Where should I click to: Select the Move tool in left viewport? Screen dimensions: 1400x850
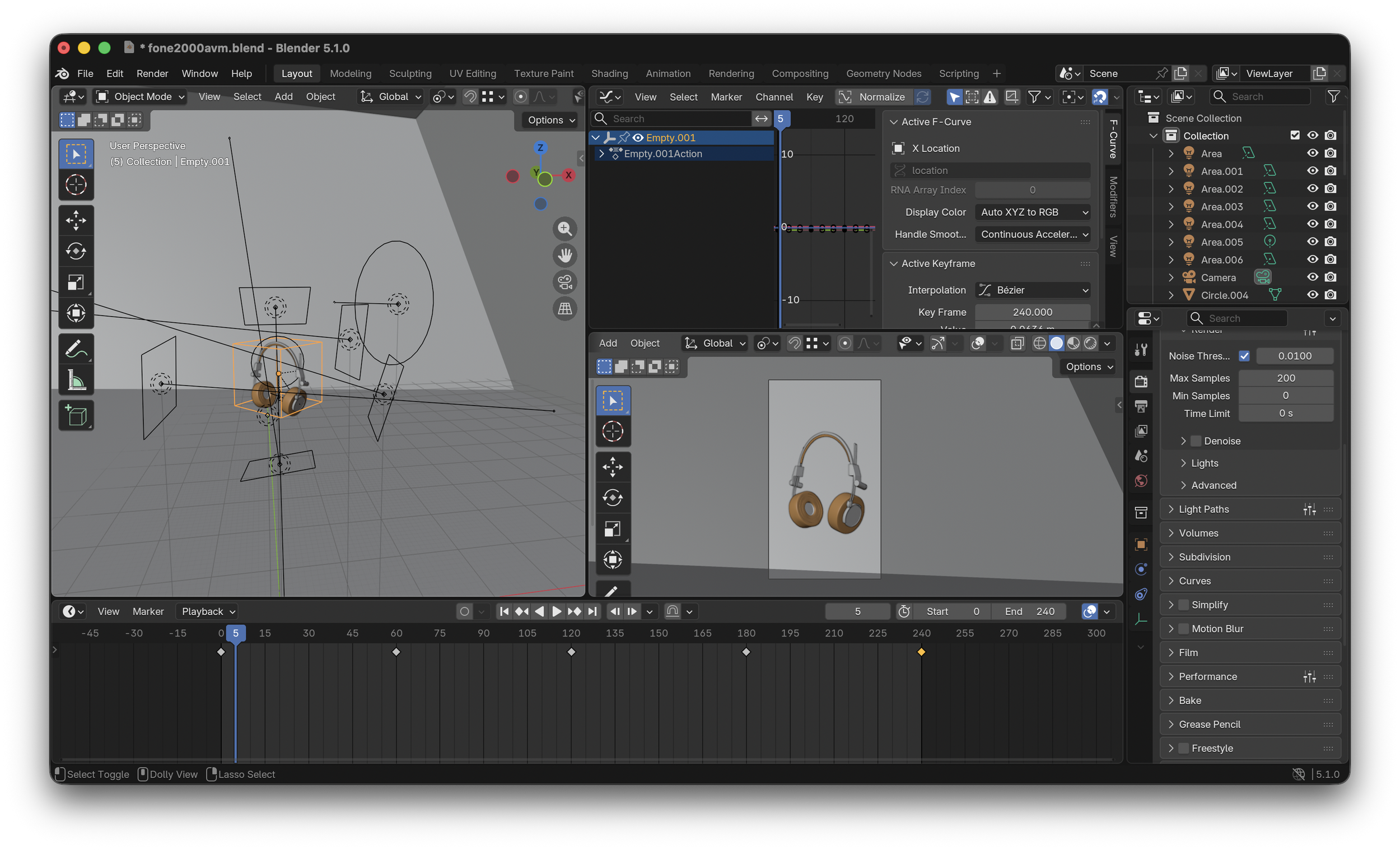(x=76, y=220)
